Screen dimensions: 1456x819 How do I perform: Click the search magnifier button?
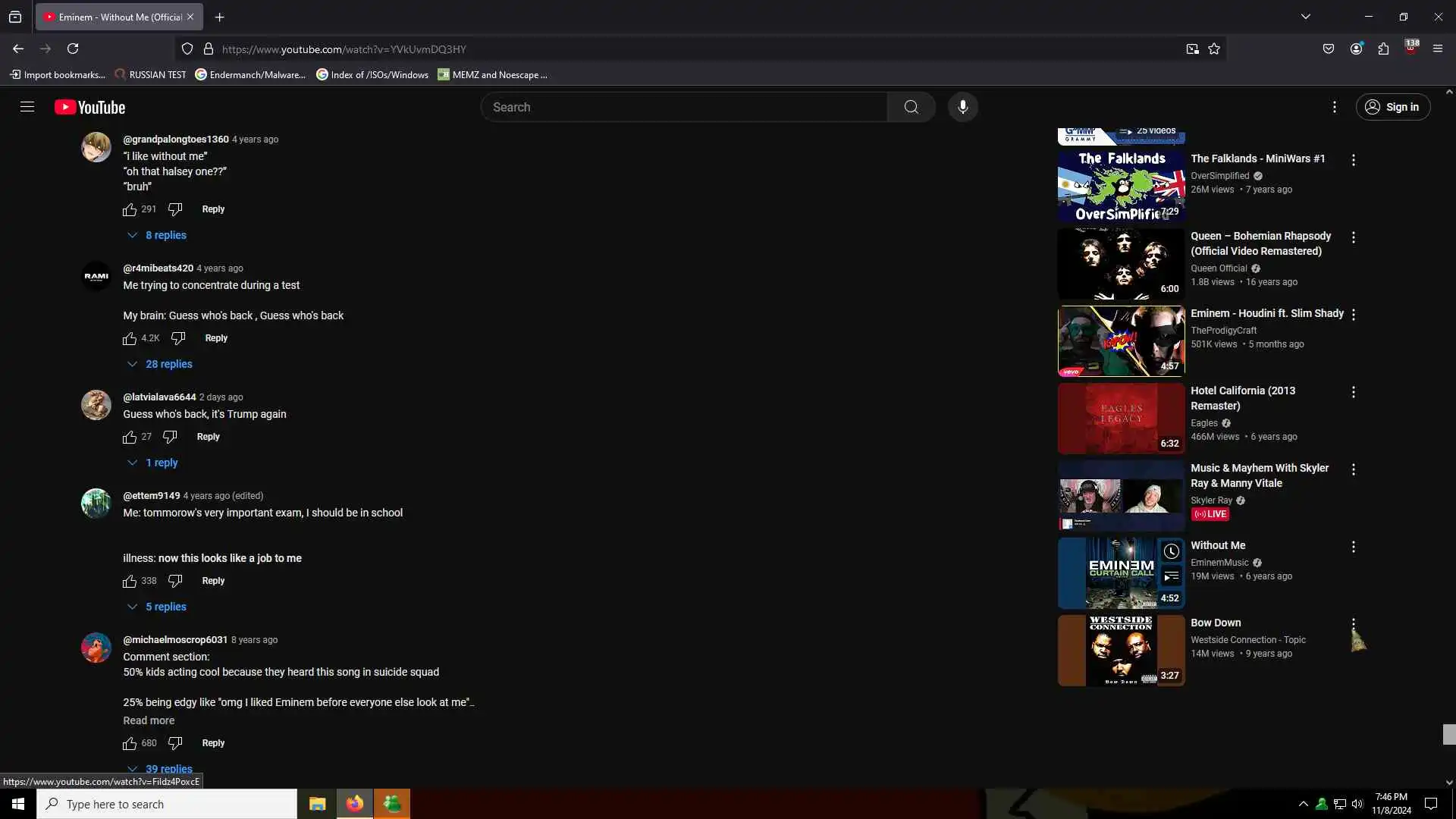tap(911, 107)
